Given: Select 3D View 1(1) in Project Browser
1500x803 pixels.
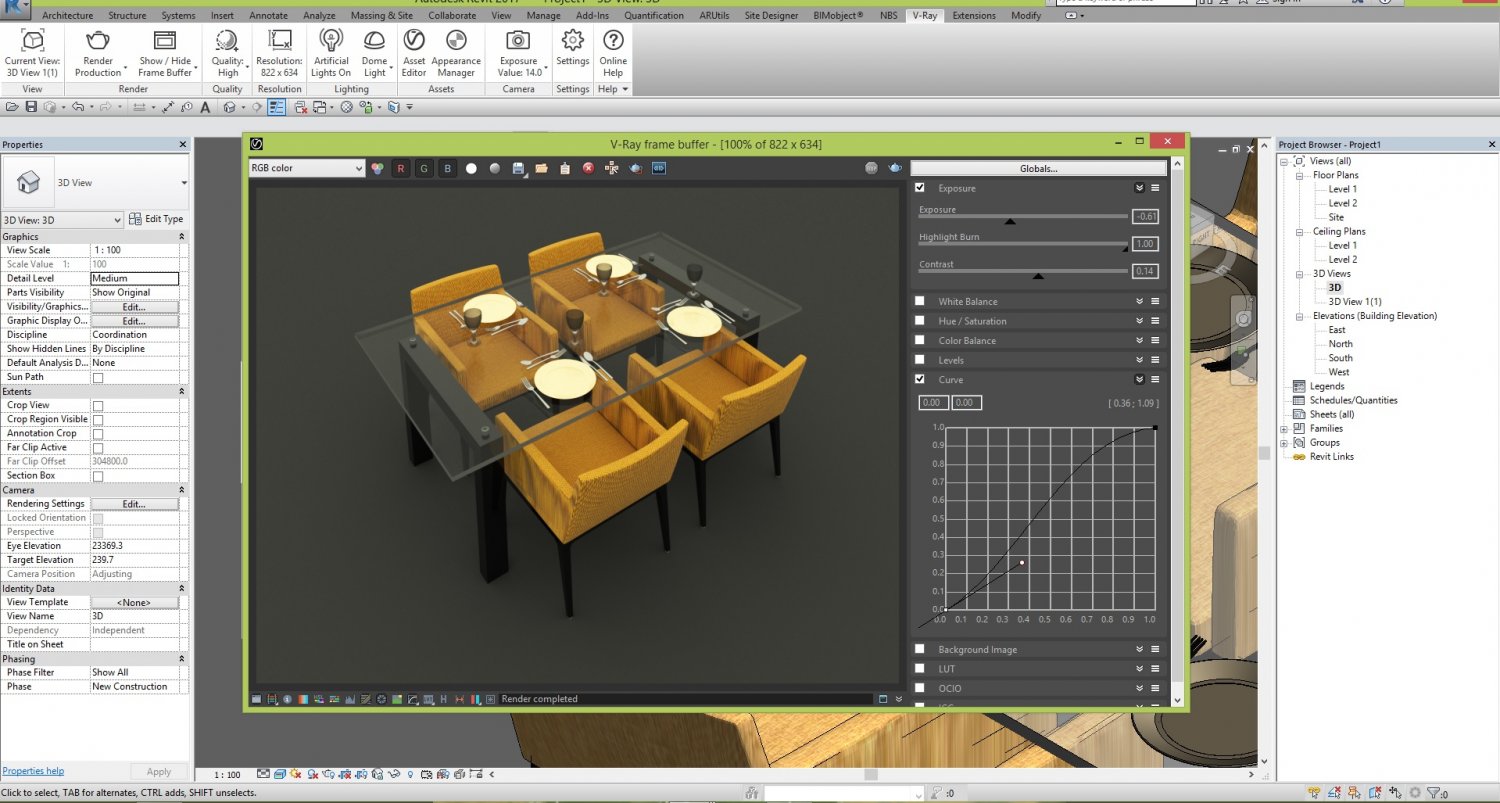Looking at the screenshot, I should (1355, 301).
